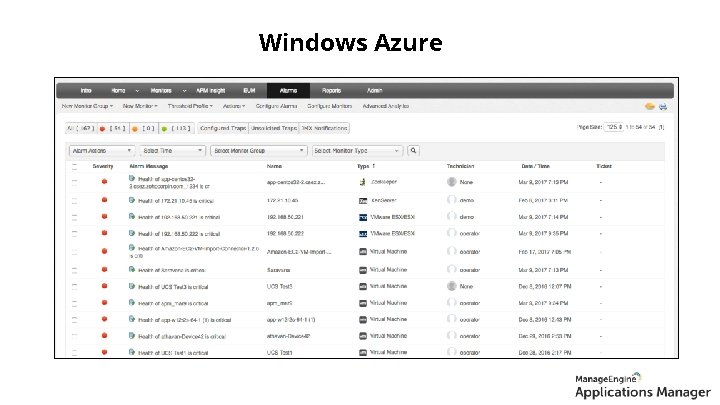This screenshot has width=720, height=405.
Task: Expand the New Monitor Group menu
Action: (87, 106)
